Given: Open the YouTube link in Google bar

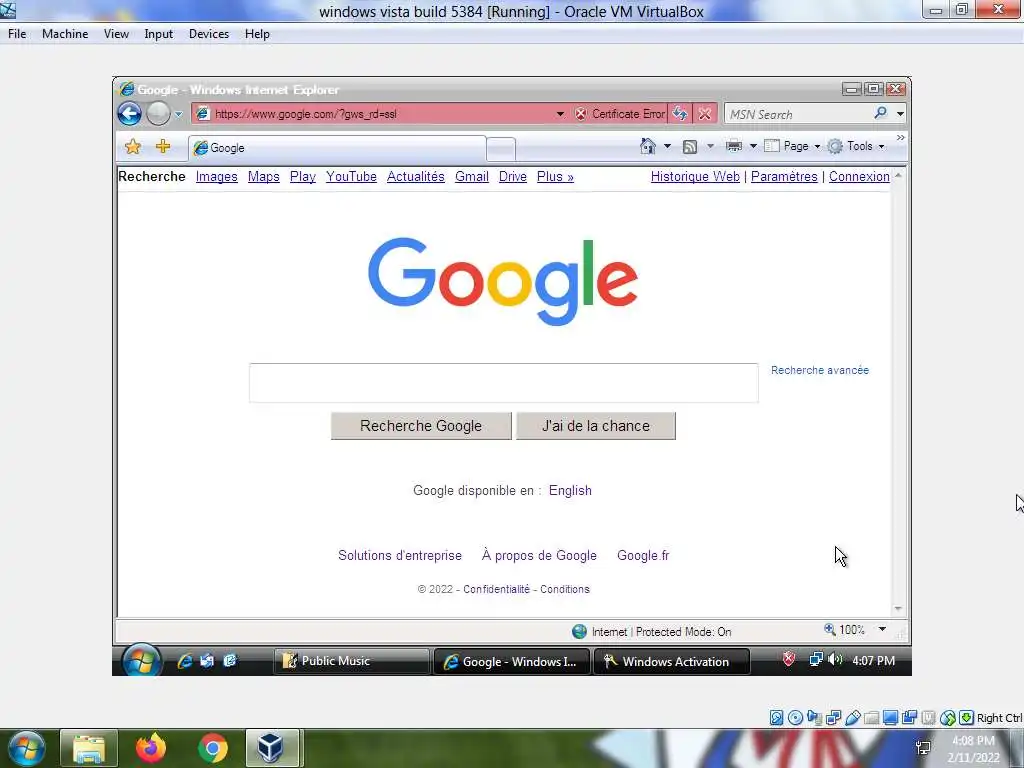Looking at the screenshot, I should click(x=351, y=177).
